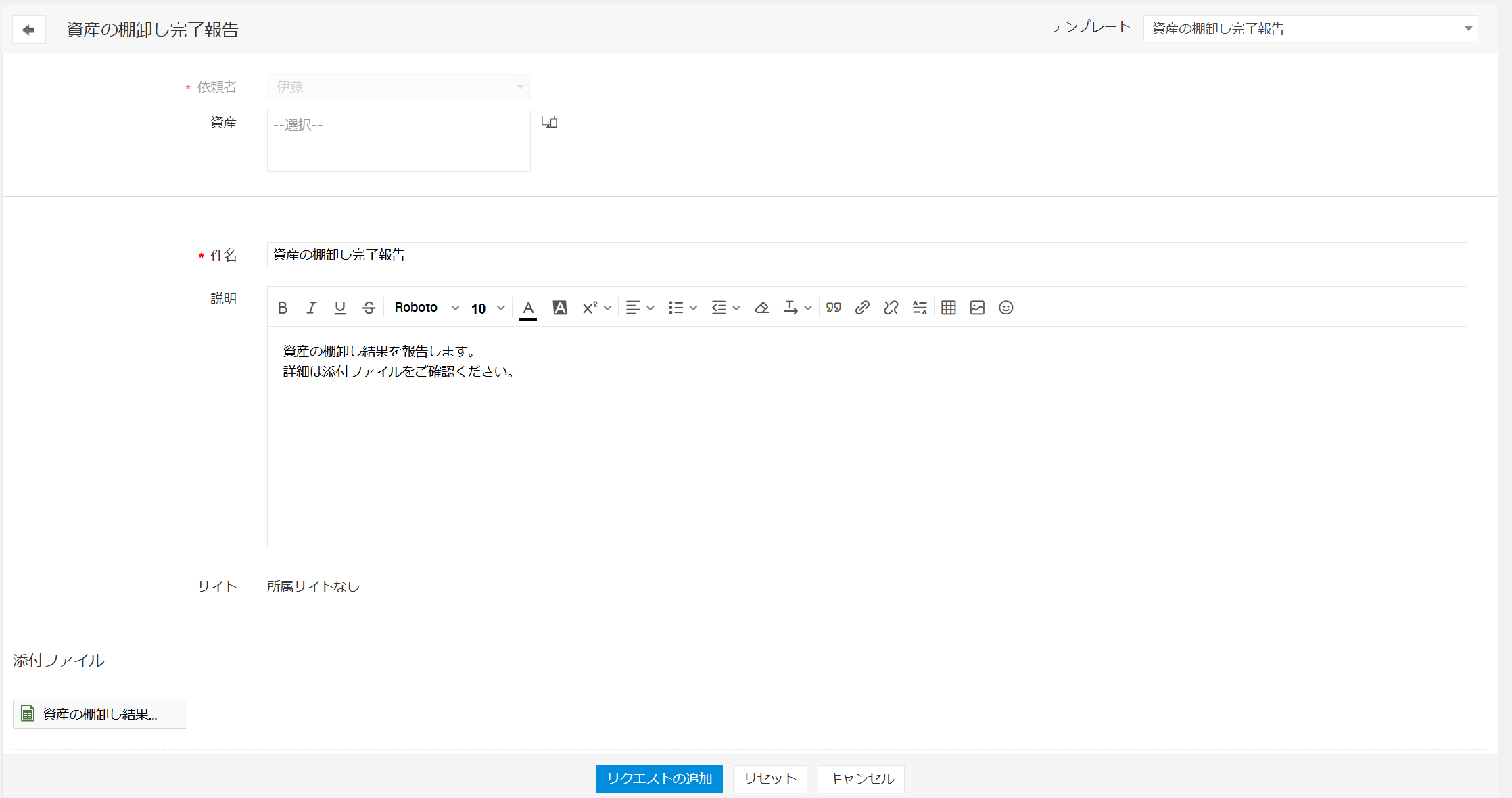The image size is (1512, 798).
Task: Open the テンプレート template dropdown
Action: (1310, 28)
